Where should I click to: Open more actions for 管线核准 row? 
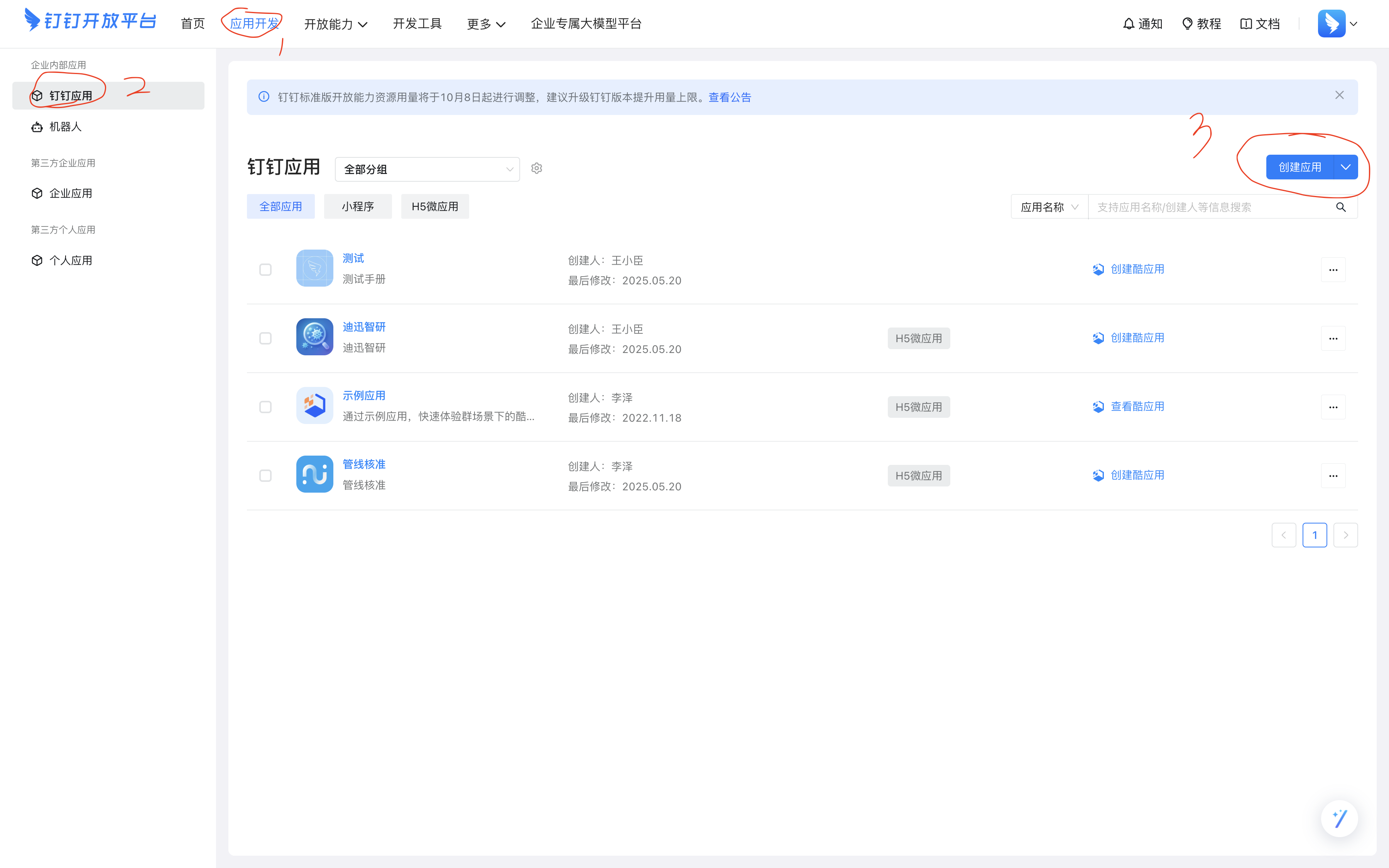click(x=1333, y=476)
